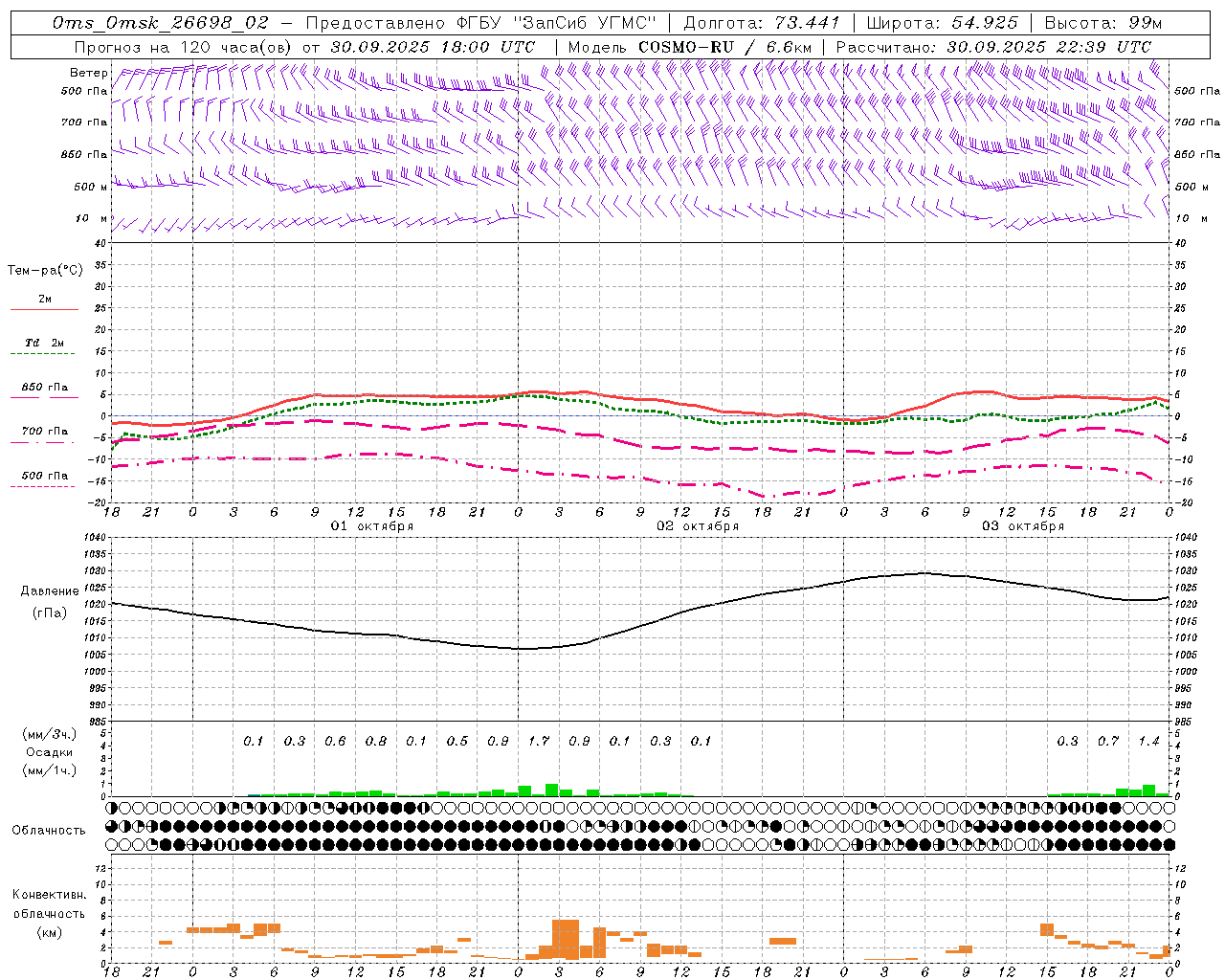
Task: Select the Прогноз на 120 часа(ов) text
Action: 184,47
